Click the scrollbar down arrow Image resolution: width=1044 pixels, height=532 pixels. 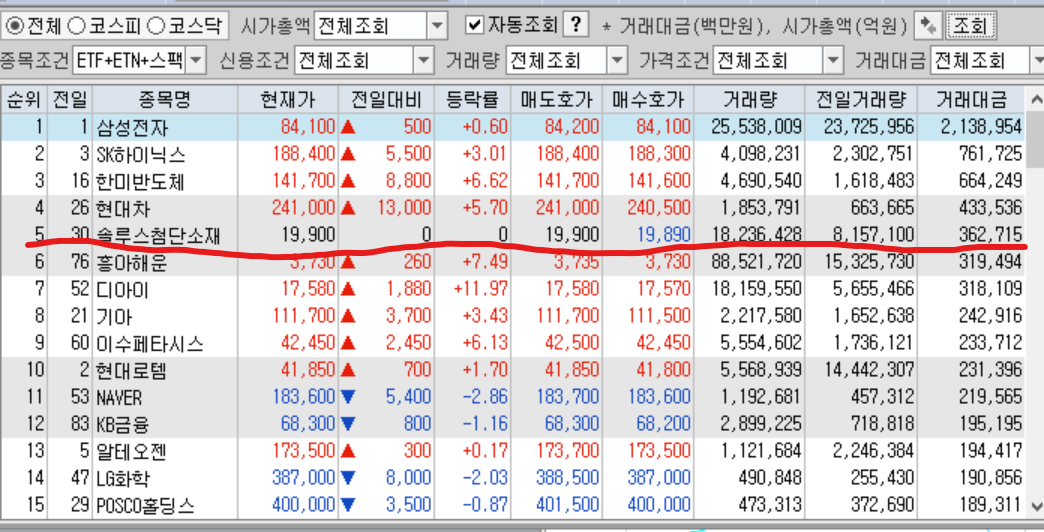click(1036, 507)
